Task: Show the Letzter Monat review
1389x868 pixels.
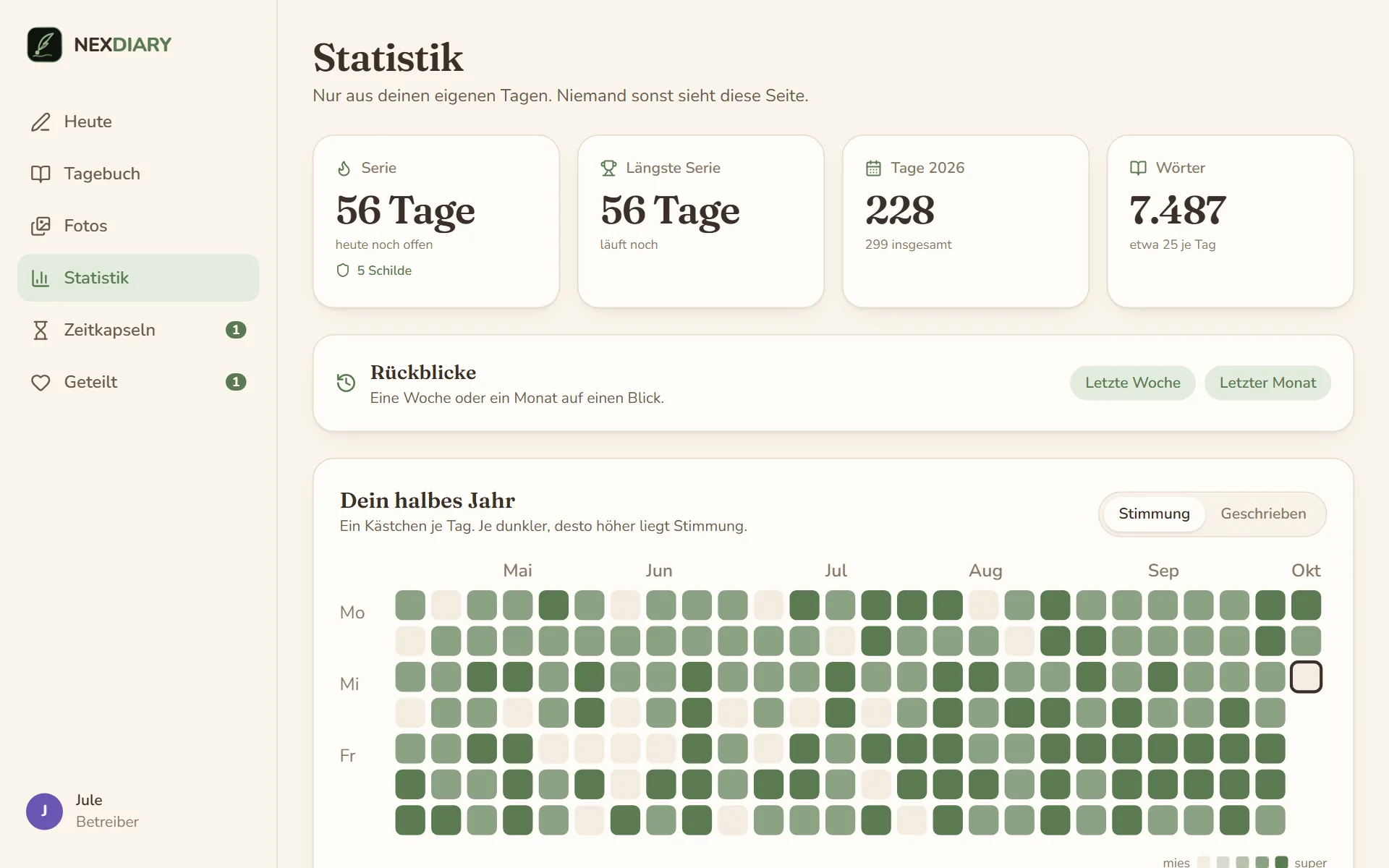Action: tap(1267, 383)
